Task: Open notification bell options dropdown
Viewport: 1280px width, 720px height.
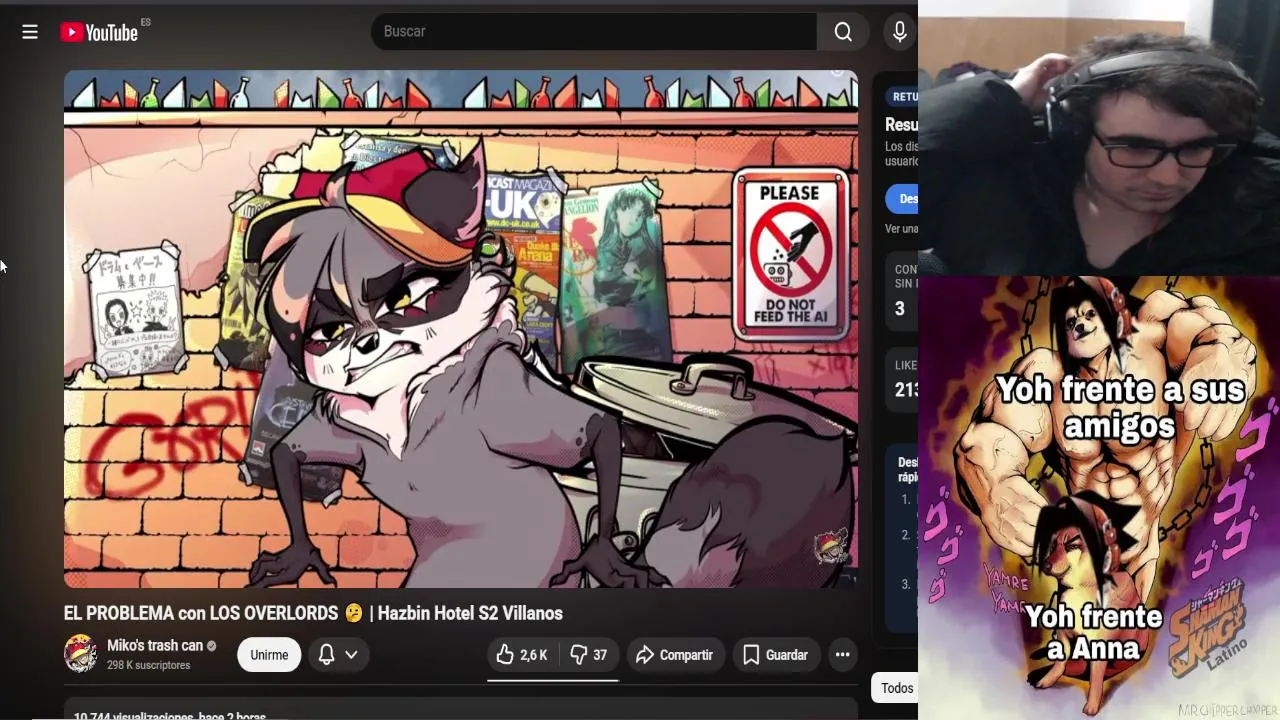Action: (337, 655)
